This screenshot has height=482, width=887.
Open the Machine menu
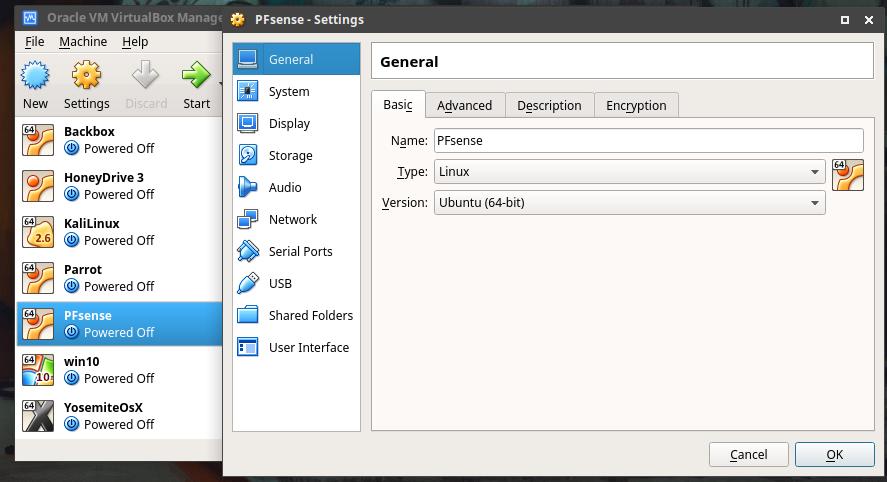pyautogui.click(x=83, y=42)
